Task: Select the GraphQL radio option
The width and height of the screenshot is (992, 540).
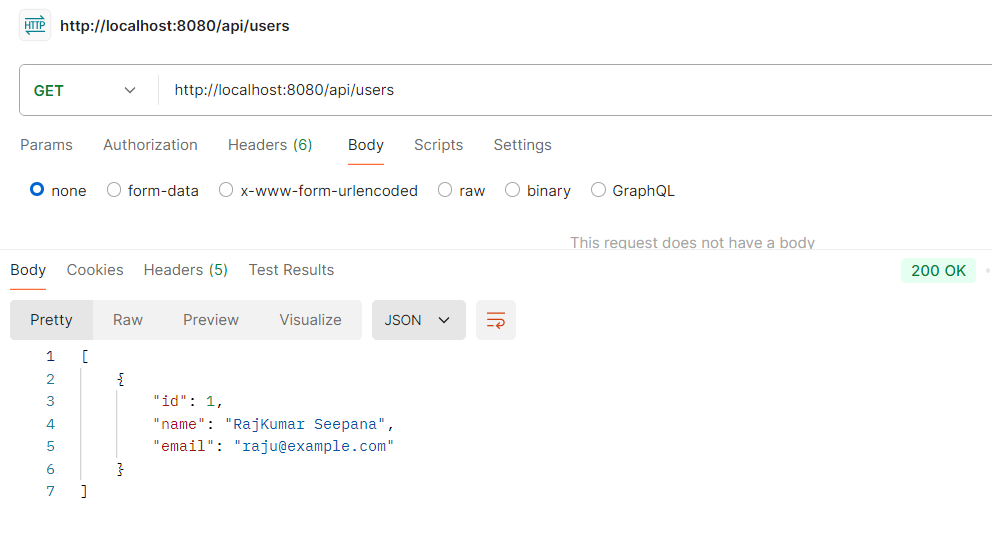Action: (599, 190)
